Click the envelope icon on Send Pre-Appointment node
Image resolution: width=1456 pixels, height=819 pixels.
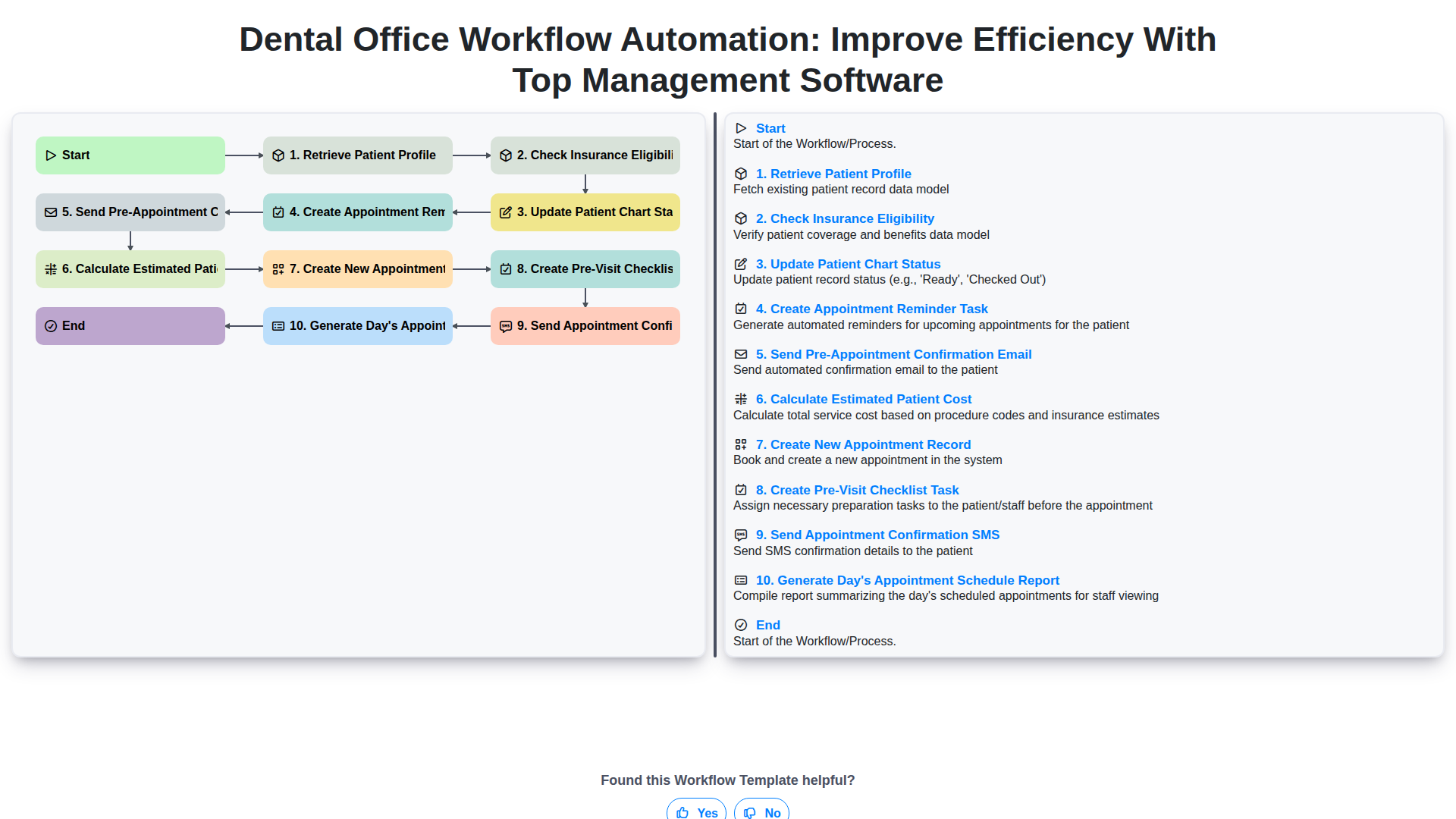51,212
